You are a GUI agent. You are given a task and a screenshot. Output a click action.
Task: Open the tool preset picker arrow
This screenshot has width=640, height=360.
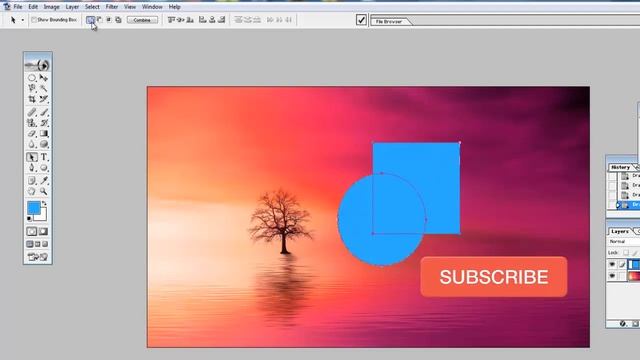(22, 20)
